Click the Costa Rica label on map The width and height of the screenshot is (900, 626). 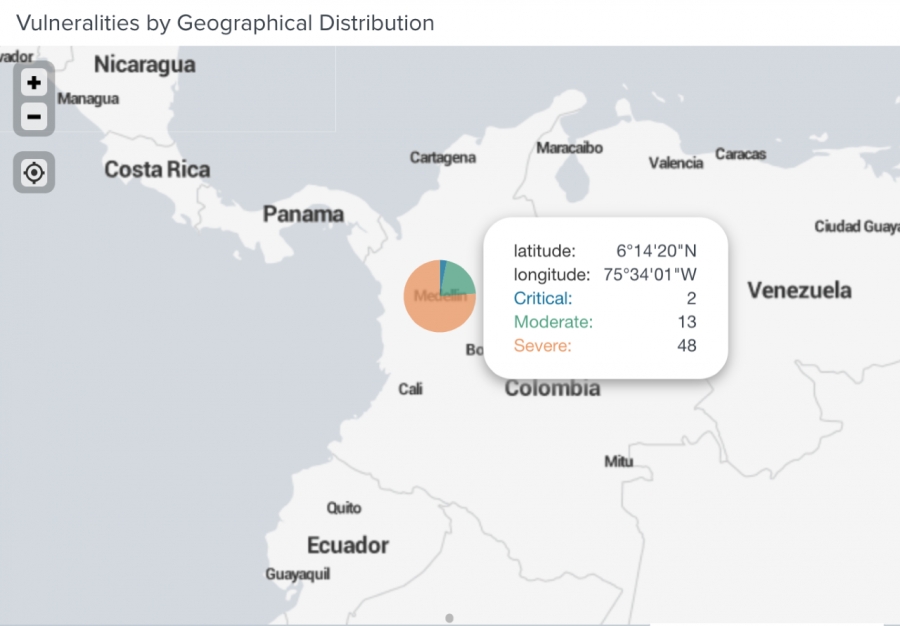coord(157,170)
